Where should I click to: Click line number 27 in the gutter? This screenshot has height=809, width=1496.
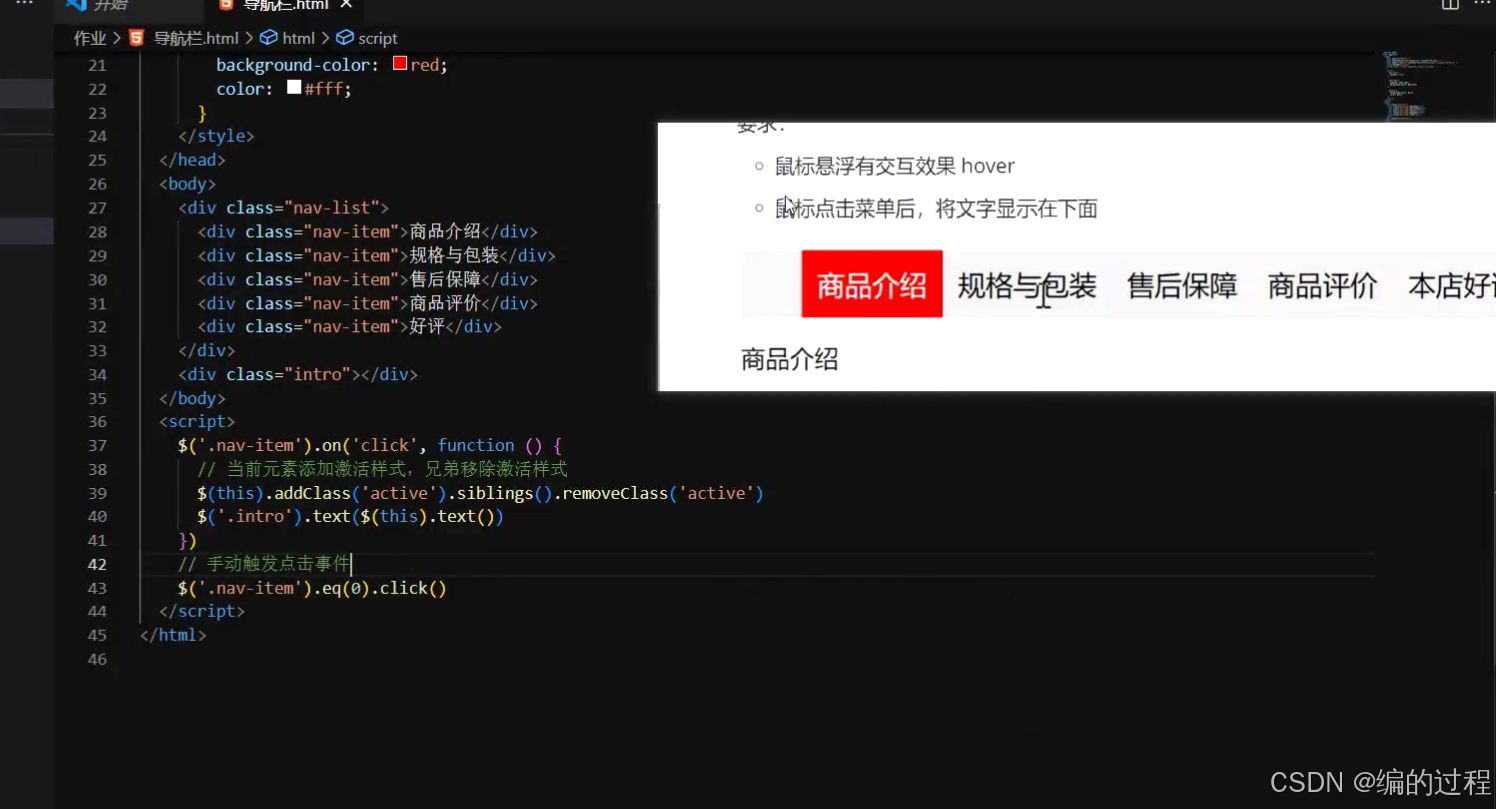click(97, 208)
